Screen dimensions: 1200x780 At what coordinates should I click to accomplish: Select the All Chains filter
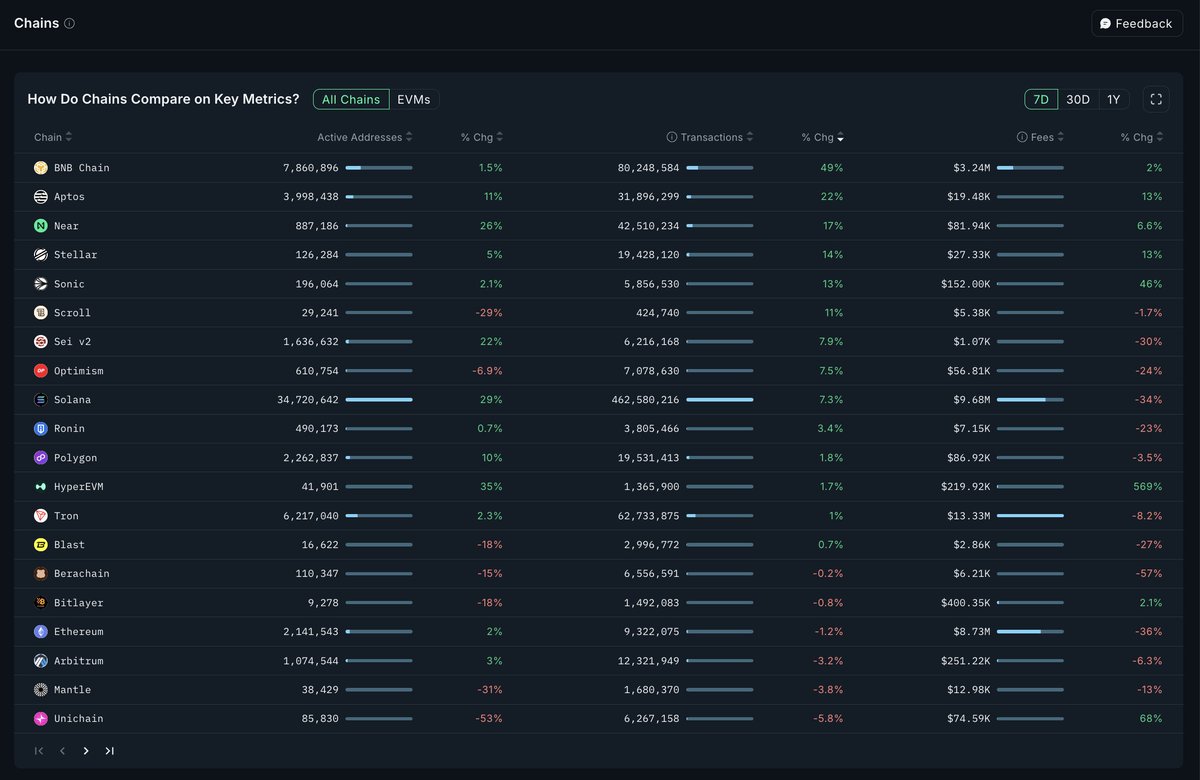[351, 99]
